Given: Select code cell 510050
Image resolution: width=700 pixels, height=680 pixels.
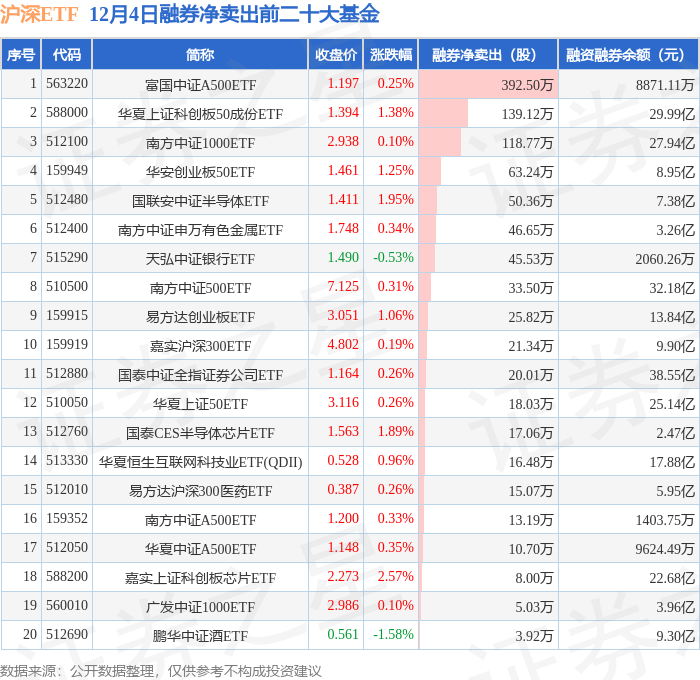Looking at the screenshot, I should pyautogui.click(x=67, y=403).
